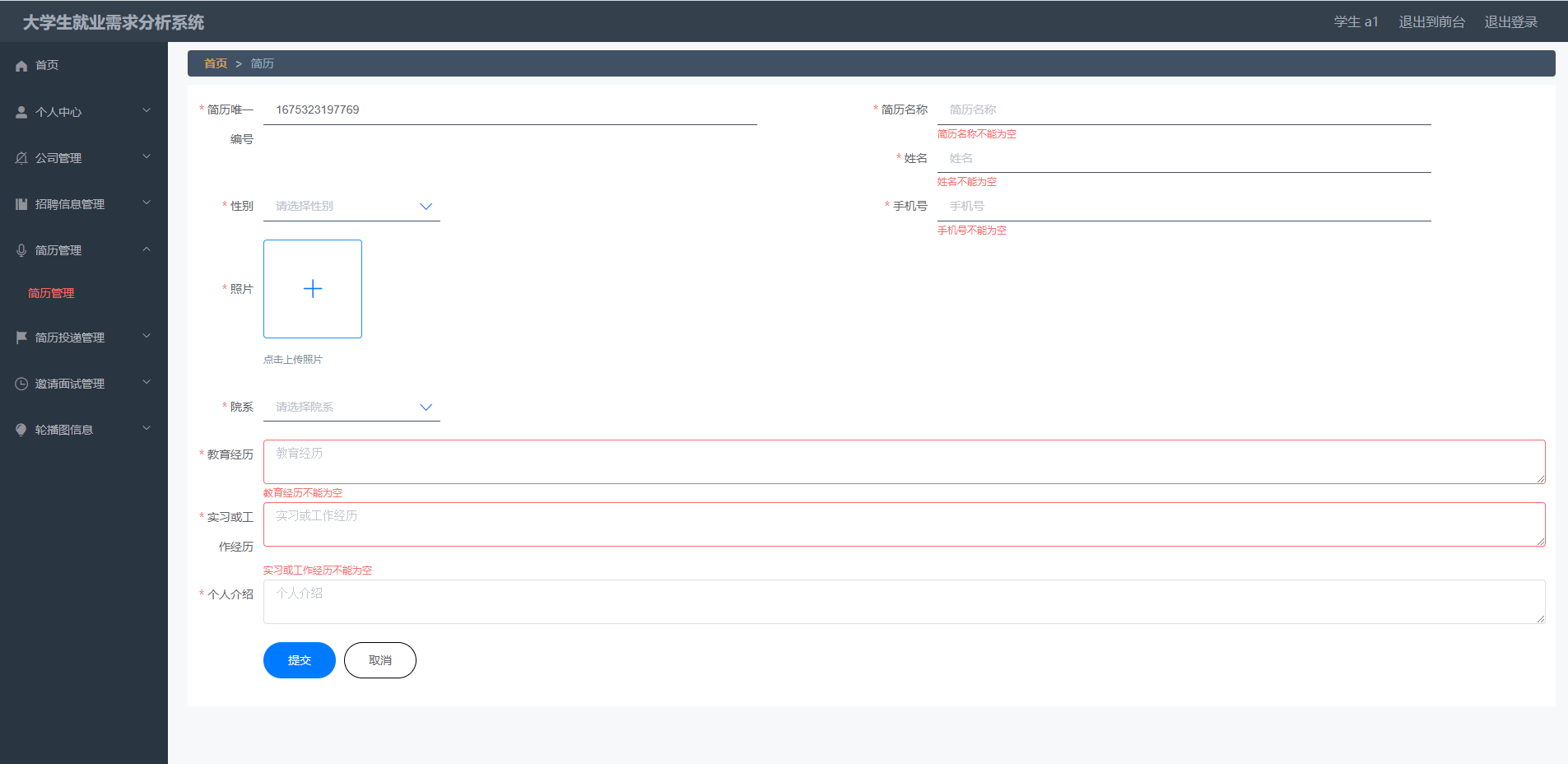Expand the 公司管理 chevron

147,156
